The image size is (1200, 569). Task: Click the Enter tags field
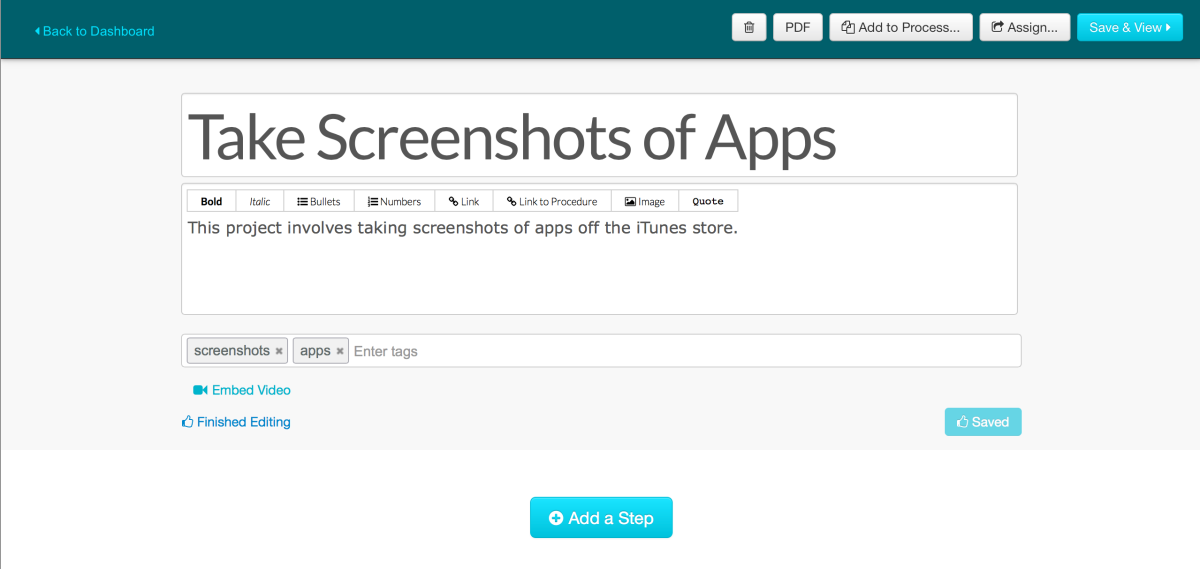pyautogui.click(x=684, y=351)
